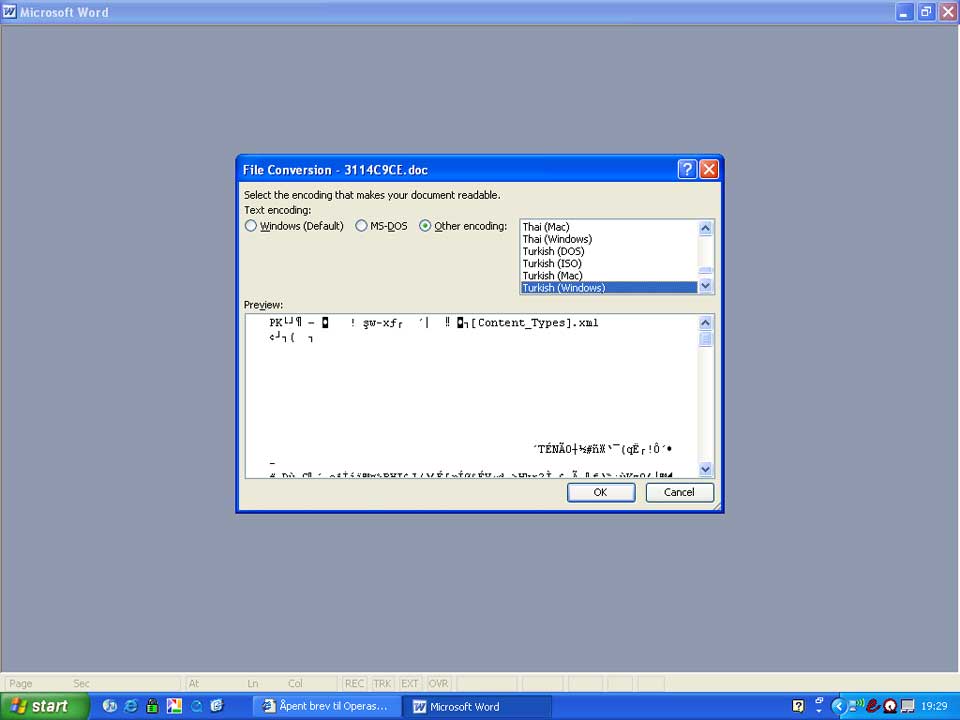This screenshot has width=960, height=720.
Task: Click the monitor icon in the system tray
Action: [x=907, y=707]
